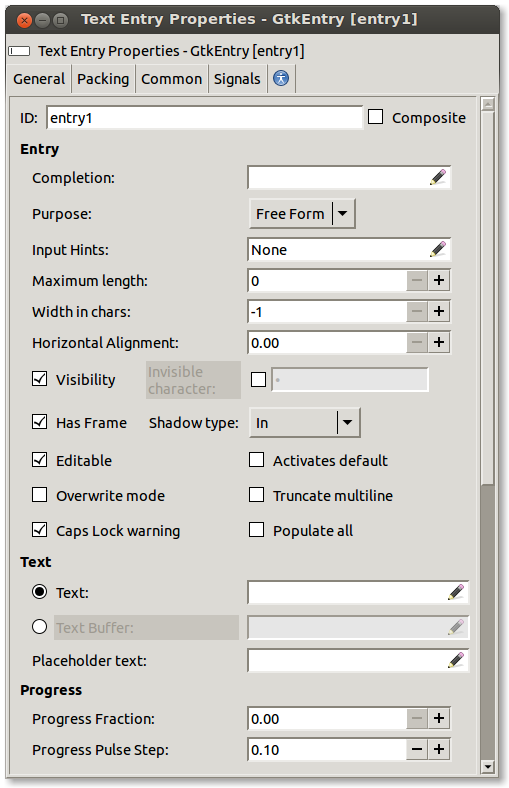Open the Accessibility tab icon
The image size is (509, 788).
[281, 78]
